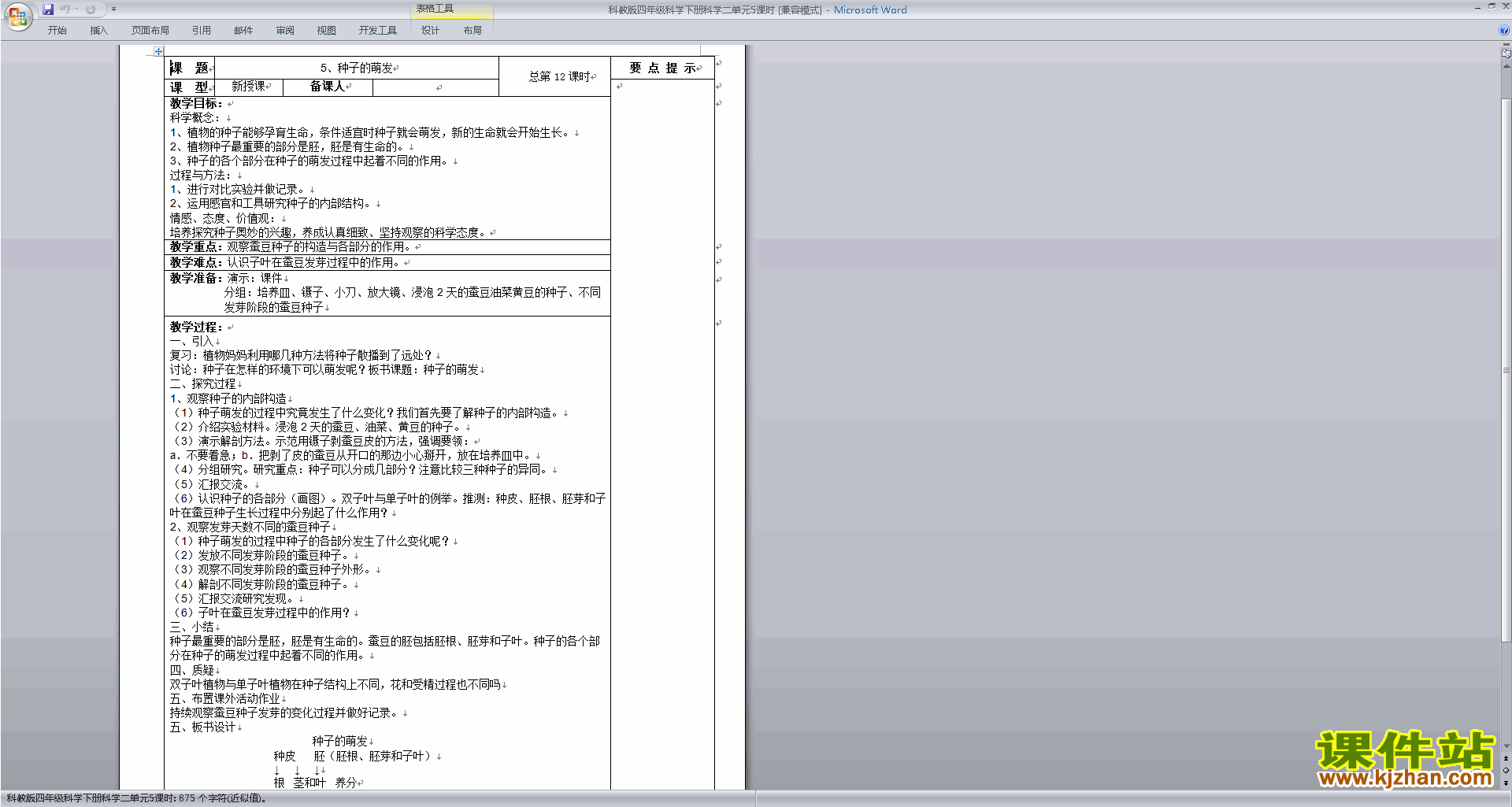Click the 教学过程 heading
1512x807 pixels.
tap(196, 327)
